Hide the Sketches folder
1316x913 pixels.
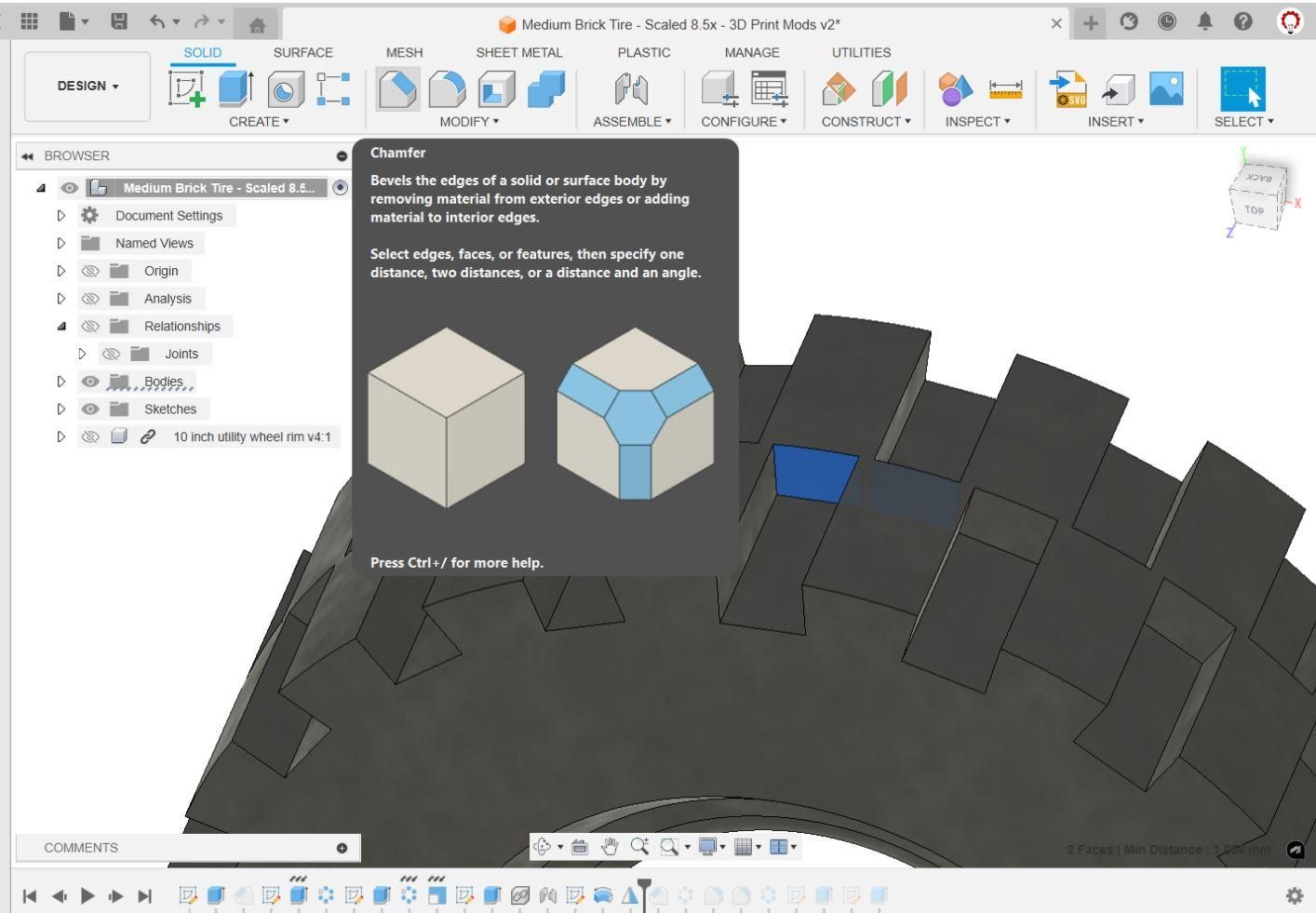pos(90,410)
